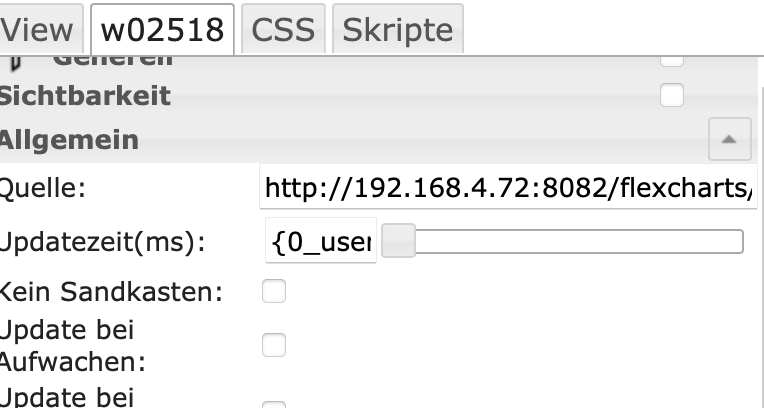Activate the w02518 widget tab
764x408 pixels.
163,30
